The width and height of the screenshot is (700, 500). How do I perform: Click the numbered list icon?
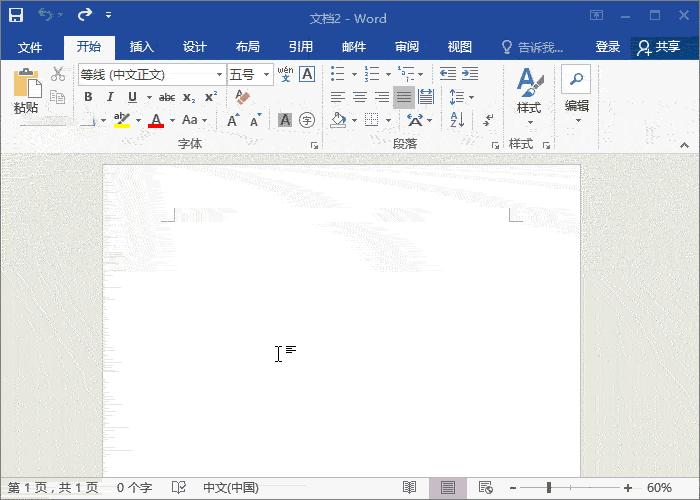[x=371, y=74]
